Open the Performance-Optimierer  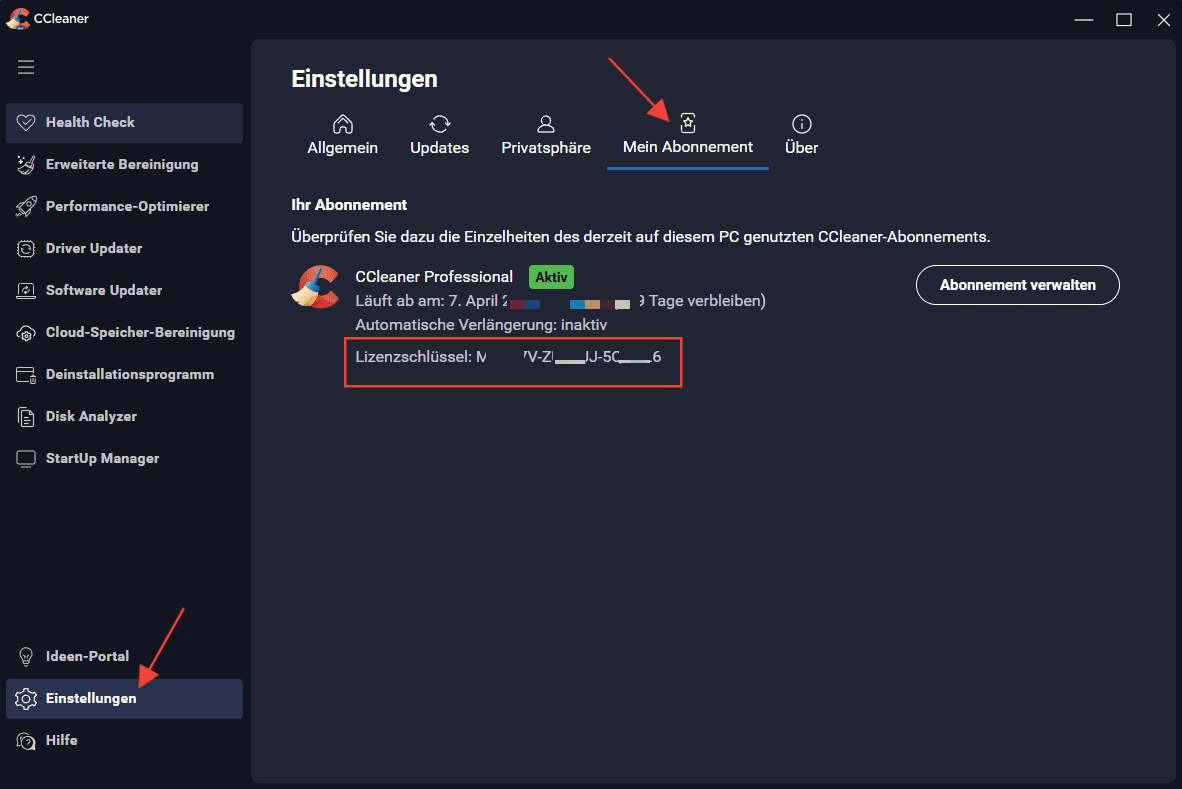tap(122, 206)
